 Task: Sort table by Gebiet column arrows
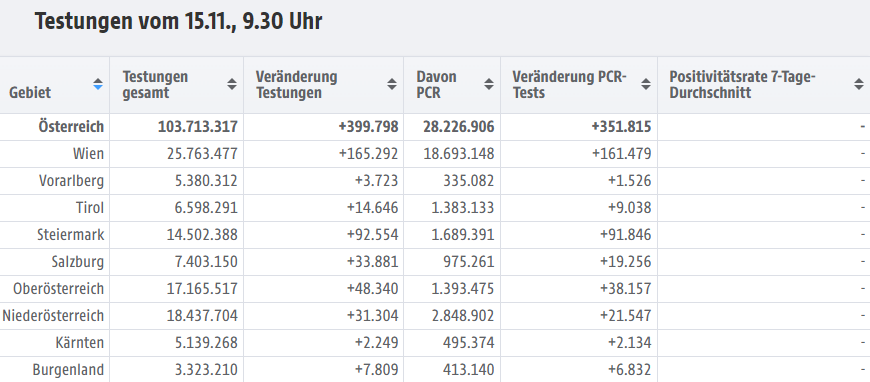(98, 84)
